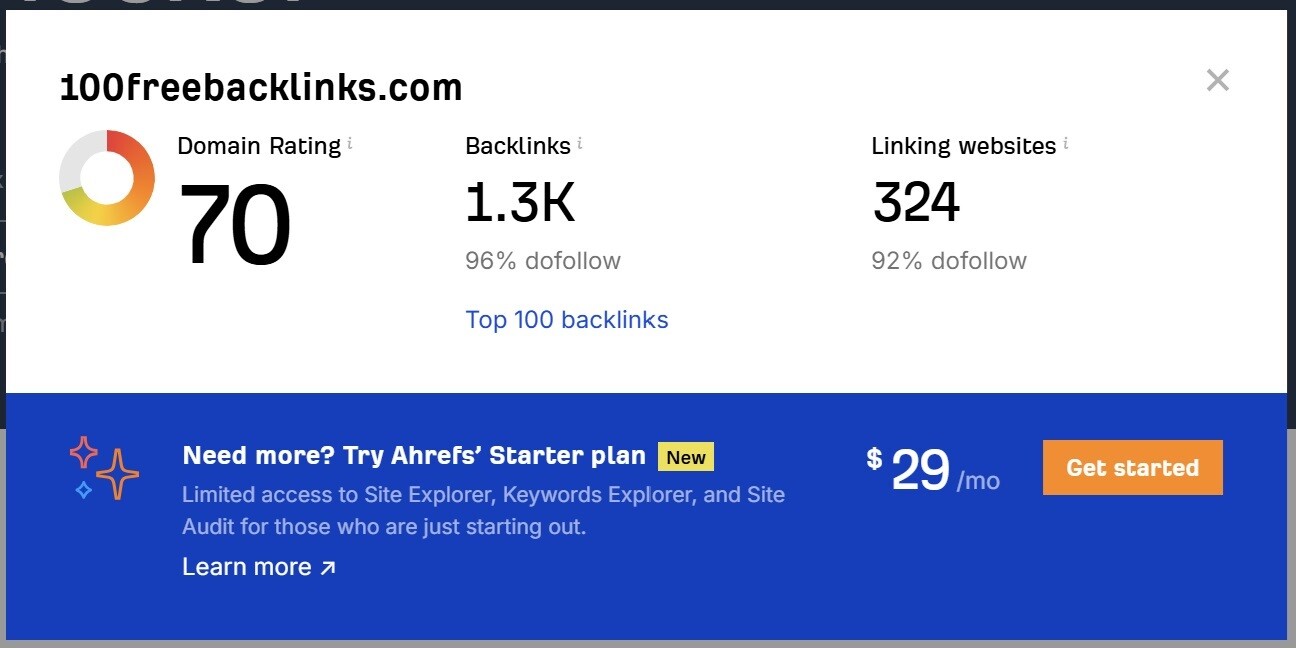
Task: Click the Backlinks info icon
Action: tap(580, 144)
